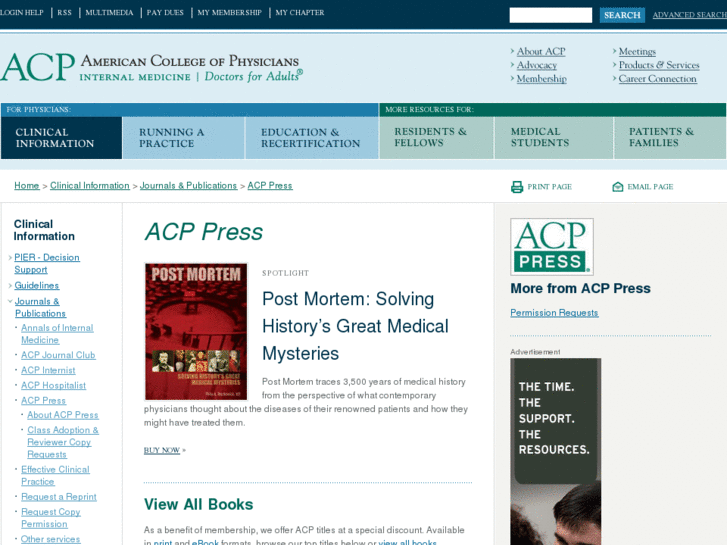The width and height of the screenshot is (727, 545).
Task: Click Clinical Information in the breadcrumb
Action: [x=89, y=186]
